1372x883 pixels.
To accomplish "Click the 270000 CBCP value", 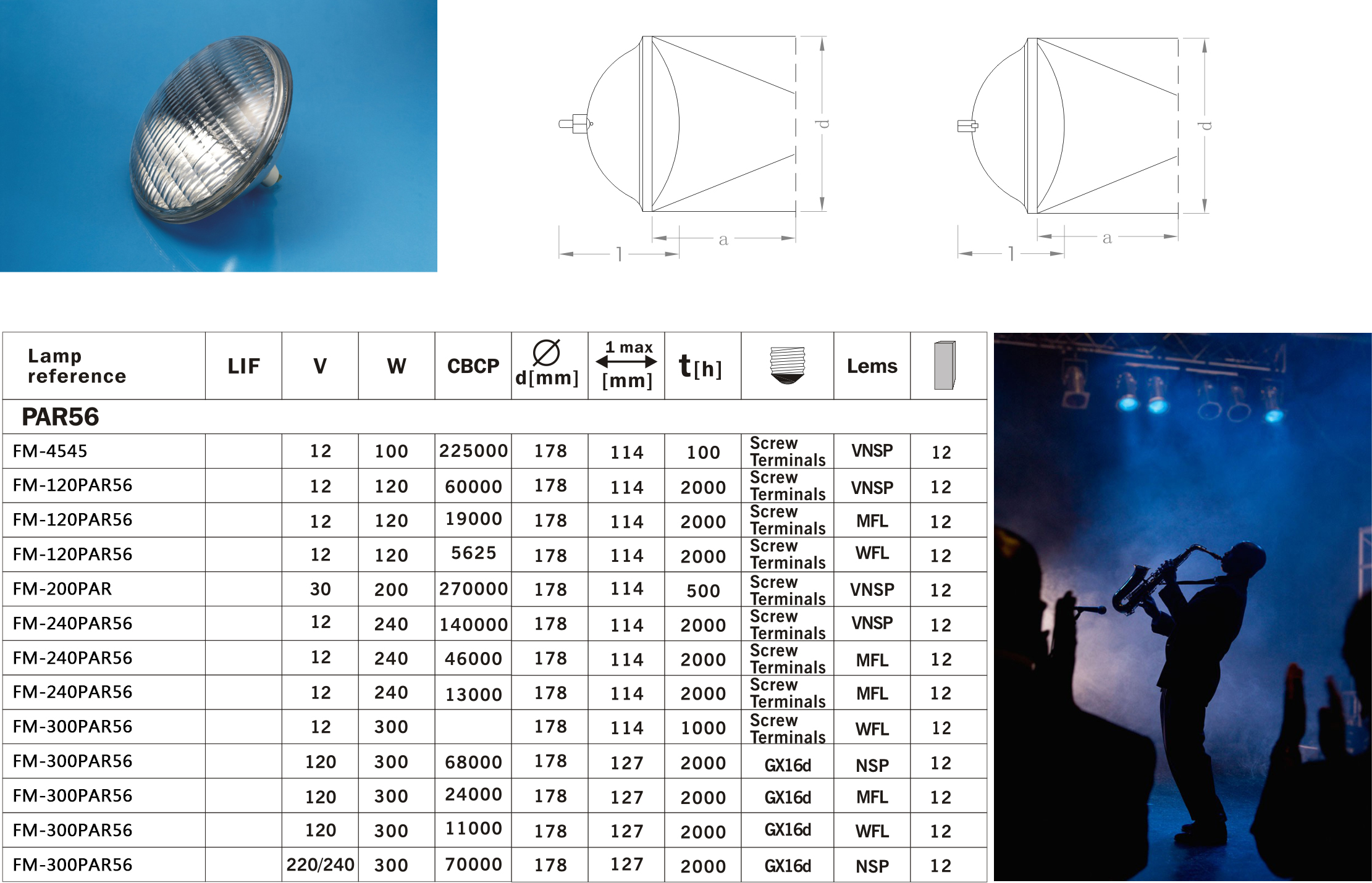I will (474, 588).
